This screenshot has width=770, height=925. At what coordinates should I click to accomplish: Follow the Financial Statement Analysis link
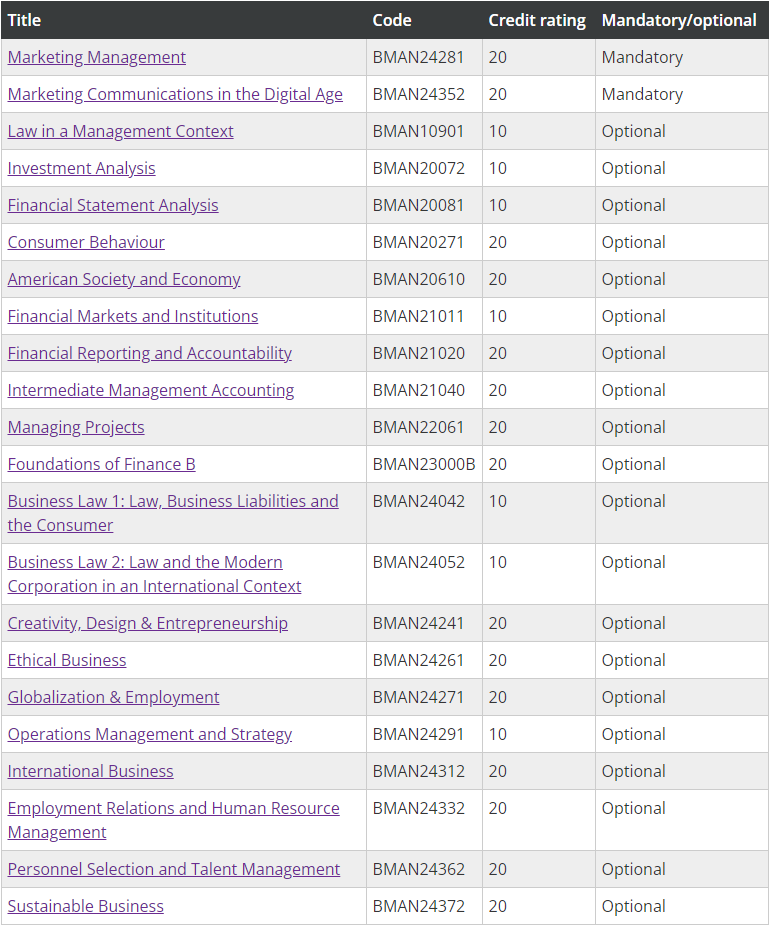(113, 205)
